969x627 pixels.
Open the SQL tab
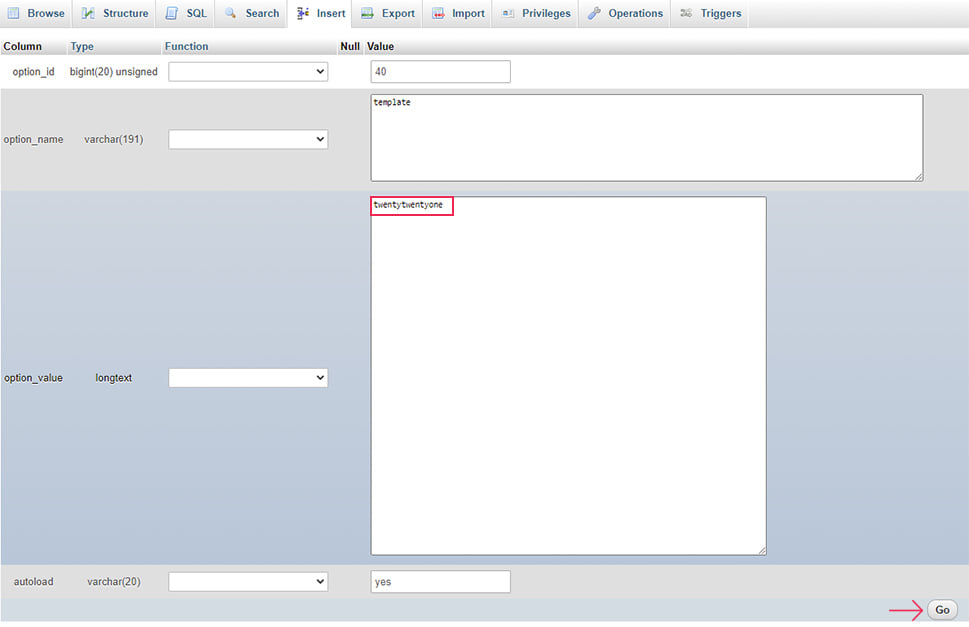(x=186, y=14)
